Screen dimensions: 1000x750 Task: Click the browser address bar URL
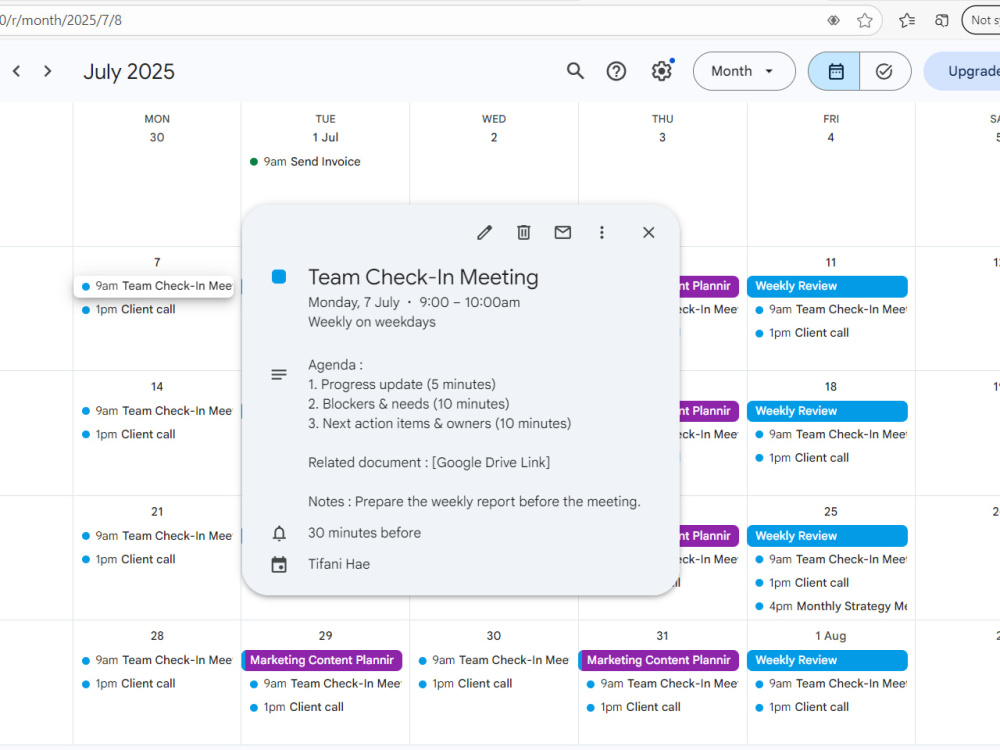pos(61,20)
